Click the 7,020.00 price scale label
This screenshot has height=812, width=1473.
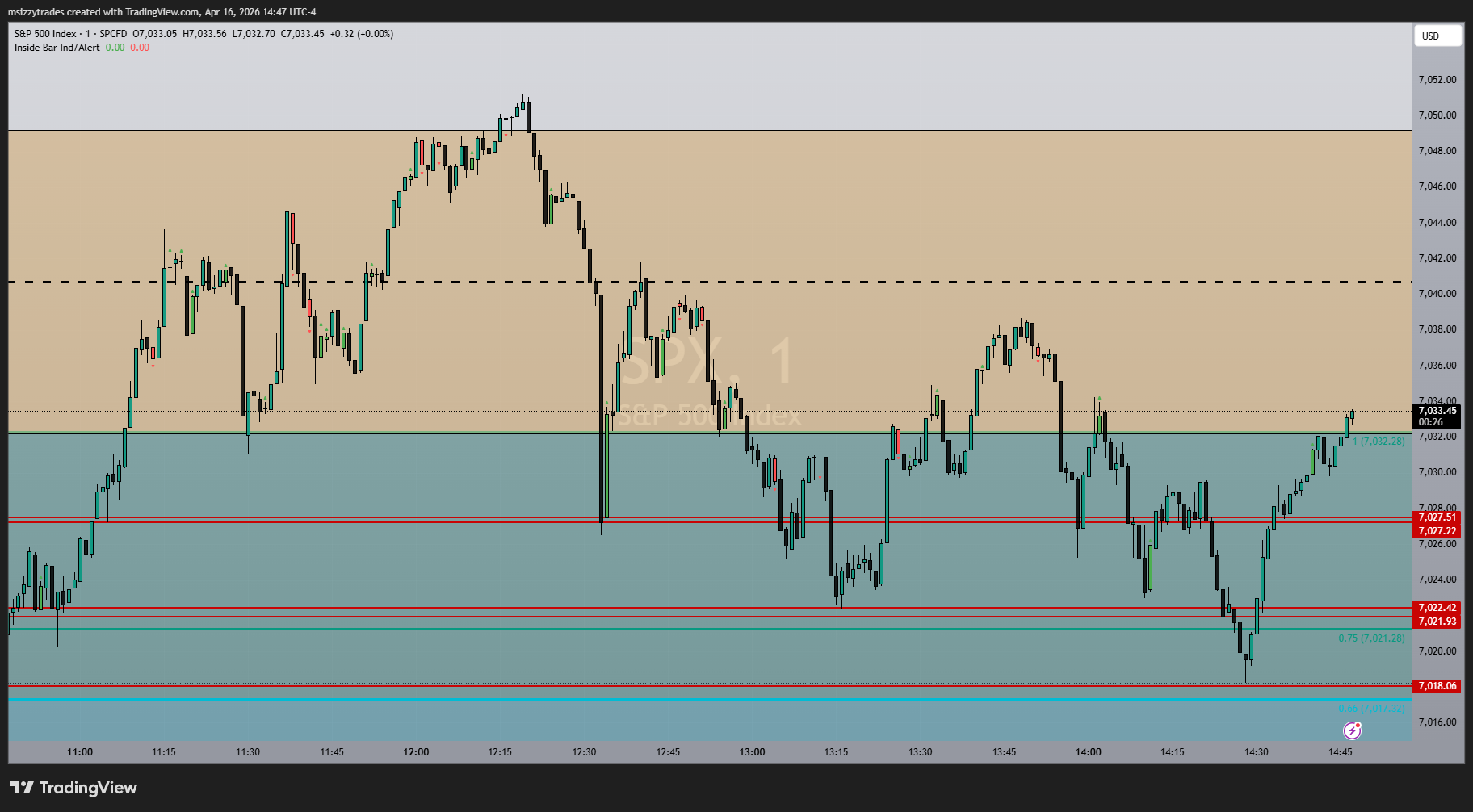coord(1437,651)
